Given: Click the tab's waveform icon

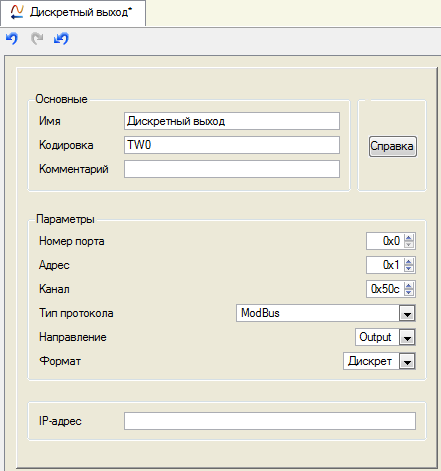Looking at the screenshot, I should click(x=17, y=12).
